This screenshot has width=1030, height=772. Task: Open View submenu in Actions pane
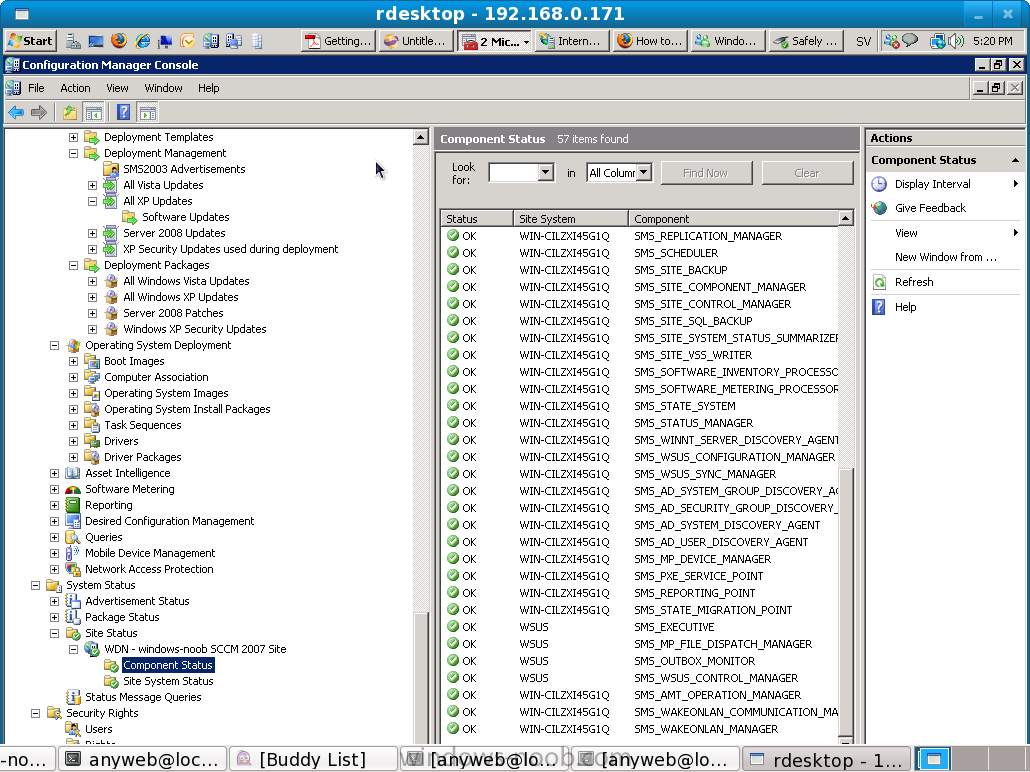tap(945, 233)
